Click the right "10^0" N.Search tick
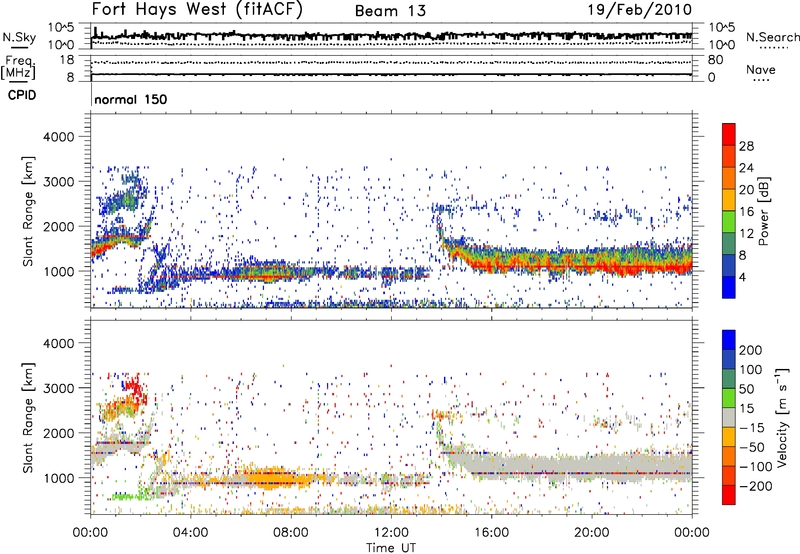This screenshot has width=800, height=554. click(721, 45)
